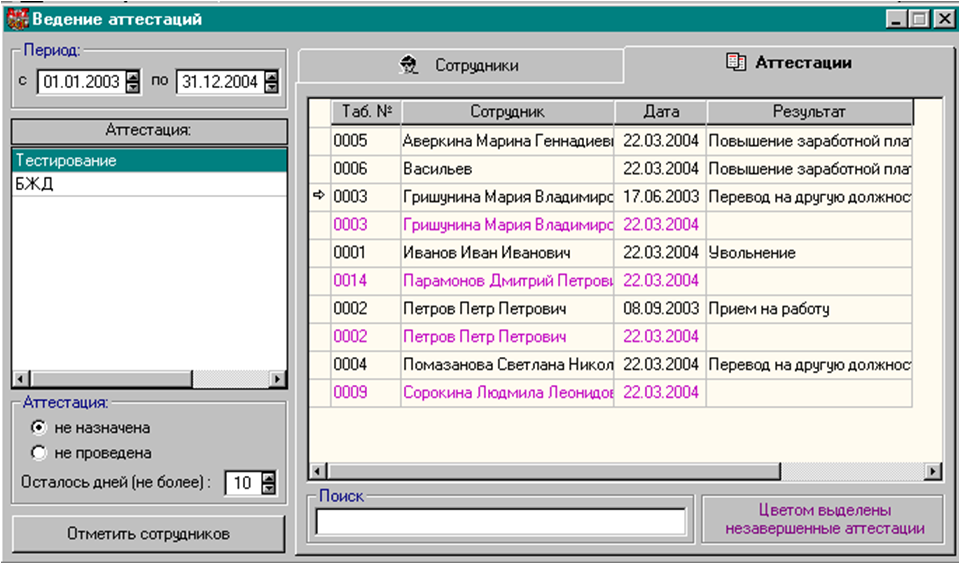This screenshot has height=564, width=960.
Task: Click the Отметить сотрудников button
Action: click(149, 534)
